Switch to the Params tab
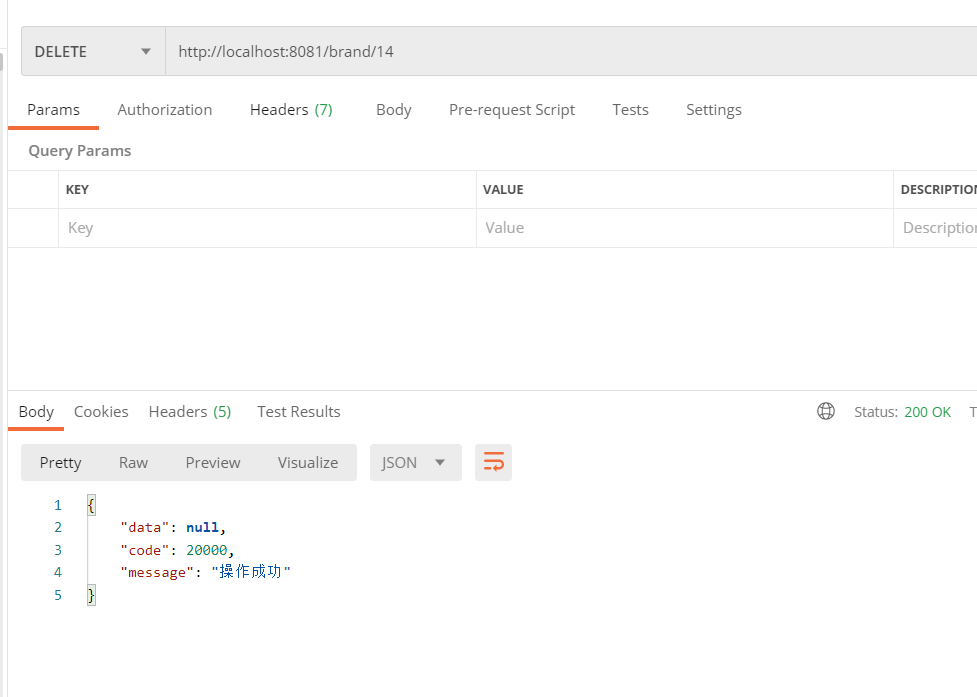977x697 pixels. click(x=54, y=110)
